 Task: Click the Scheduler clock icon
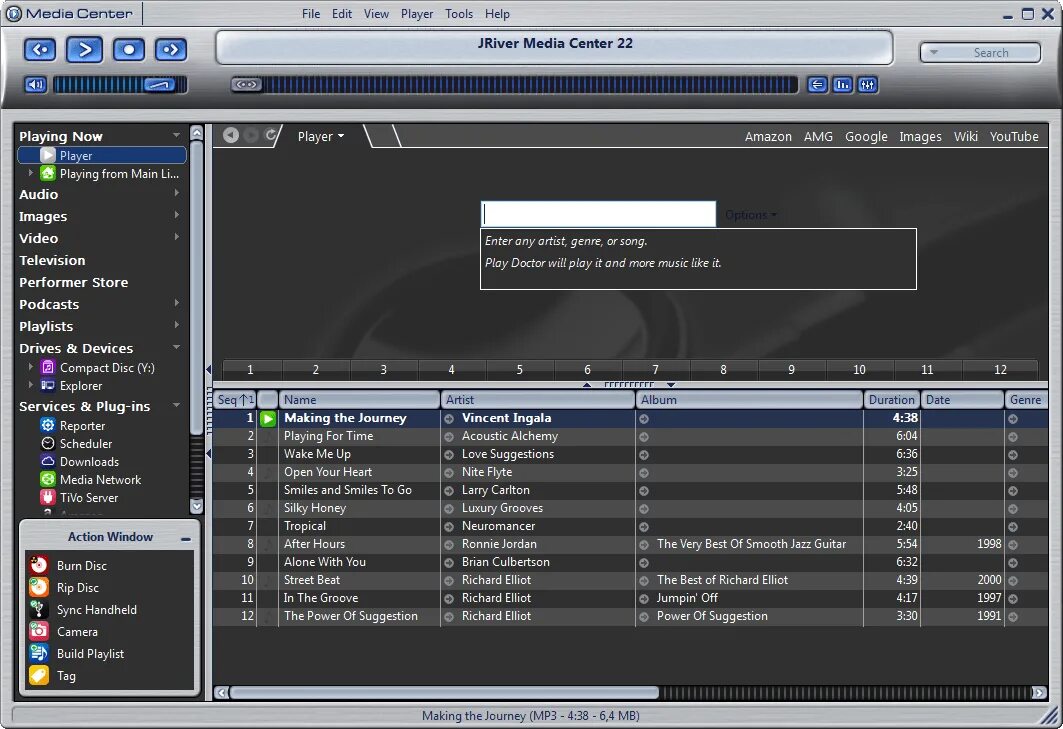point(47,443)
